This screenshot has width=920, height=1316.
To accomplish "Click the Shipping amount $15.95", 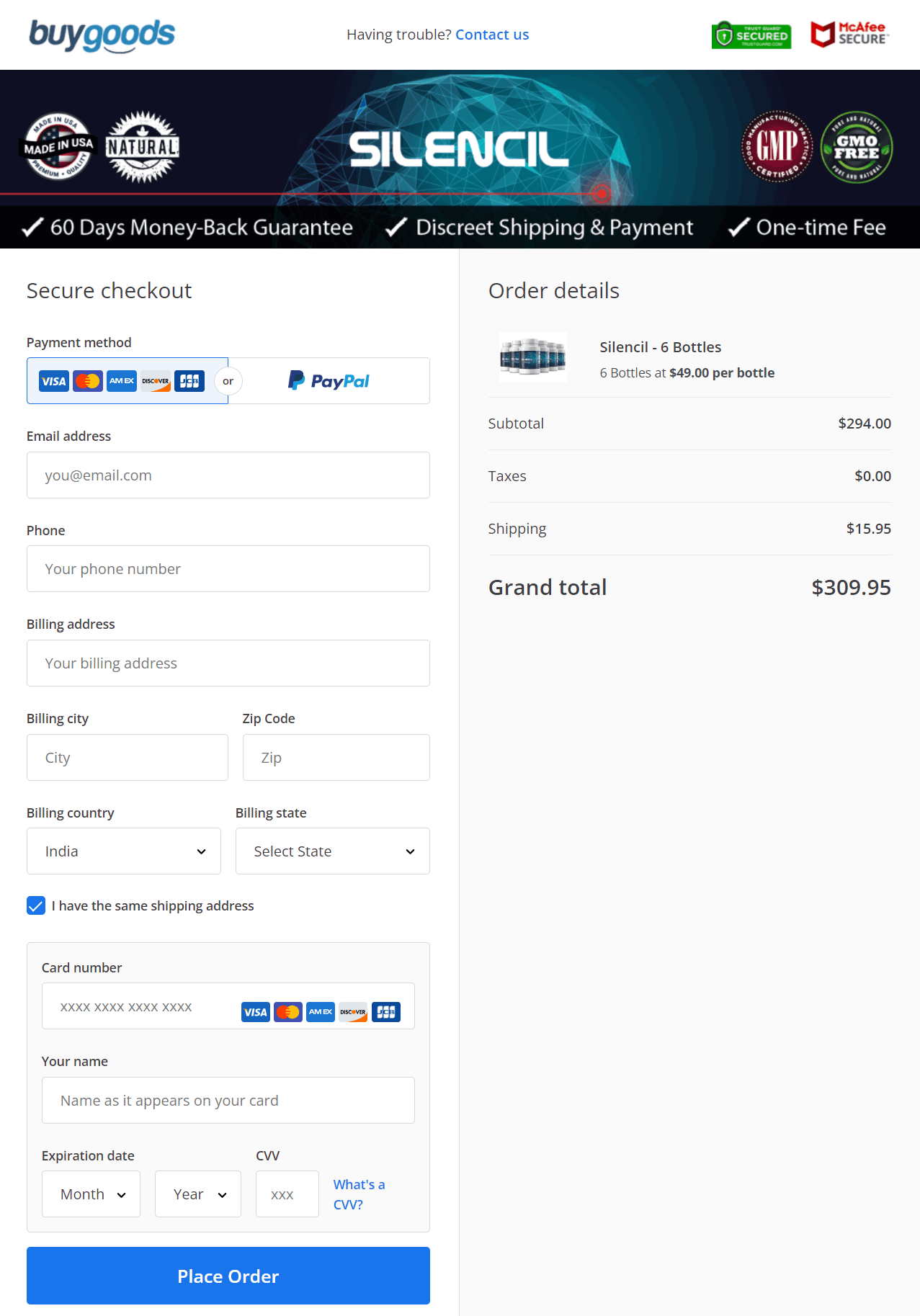I will (x=869, y=529).
